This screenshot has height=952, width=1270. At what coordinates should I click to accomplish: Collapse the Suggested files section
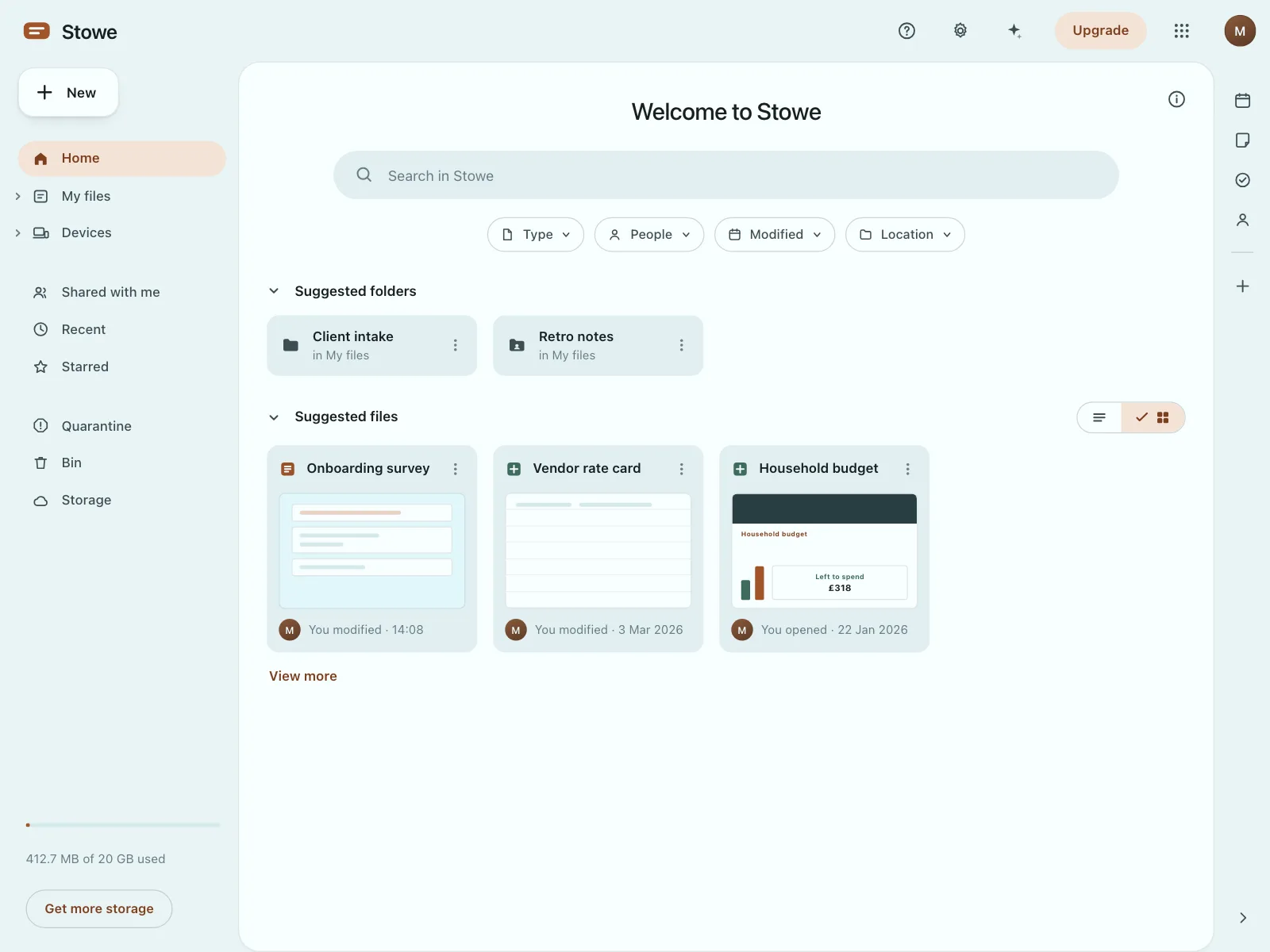click(x=274, y=417)
